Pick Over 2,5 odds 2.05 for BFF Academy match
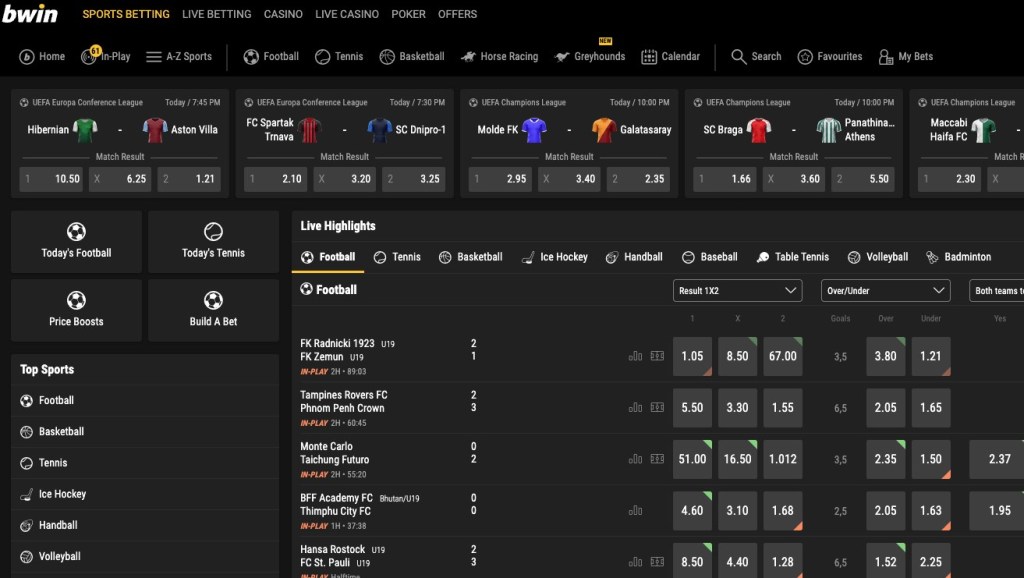Screen dimensions: 1024x578 886,511
